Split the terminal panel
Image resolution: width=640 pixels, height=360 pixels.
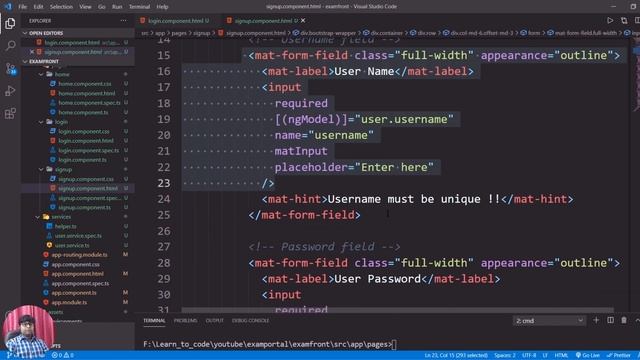click(610, 320)
